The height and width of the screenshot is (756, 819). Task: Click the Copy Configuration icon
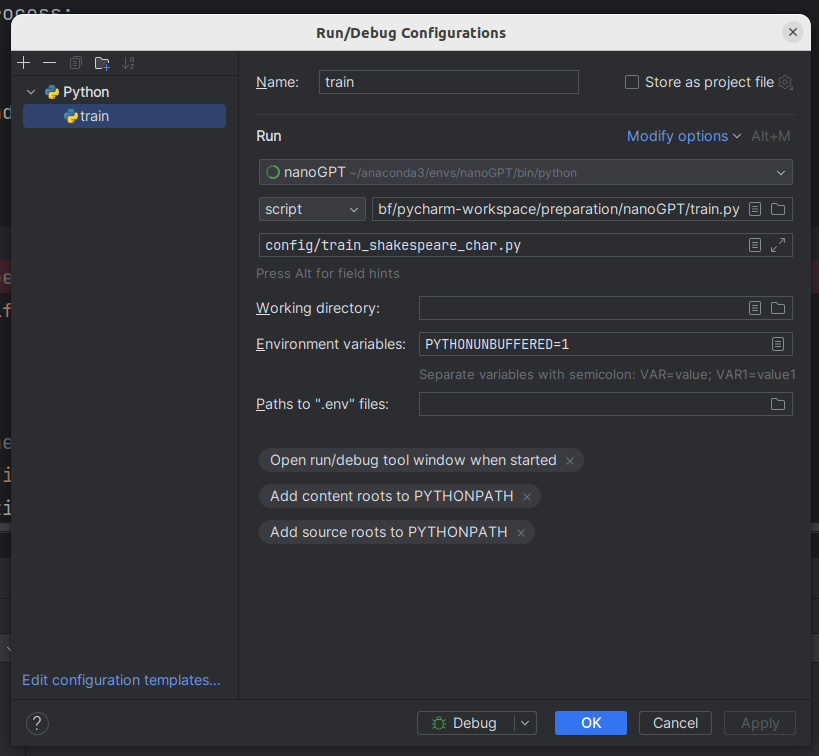click(75, 63)
